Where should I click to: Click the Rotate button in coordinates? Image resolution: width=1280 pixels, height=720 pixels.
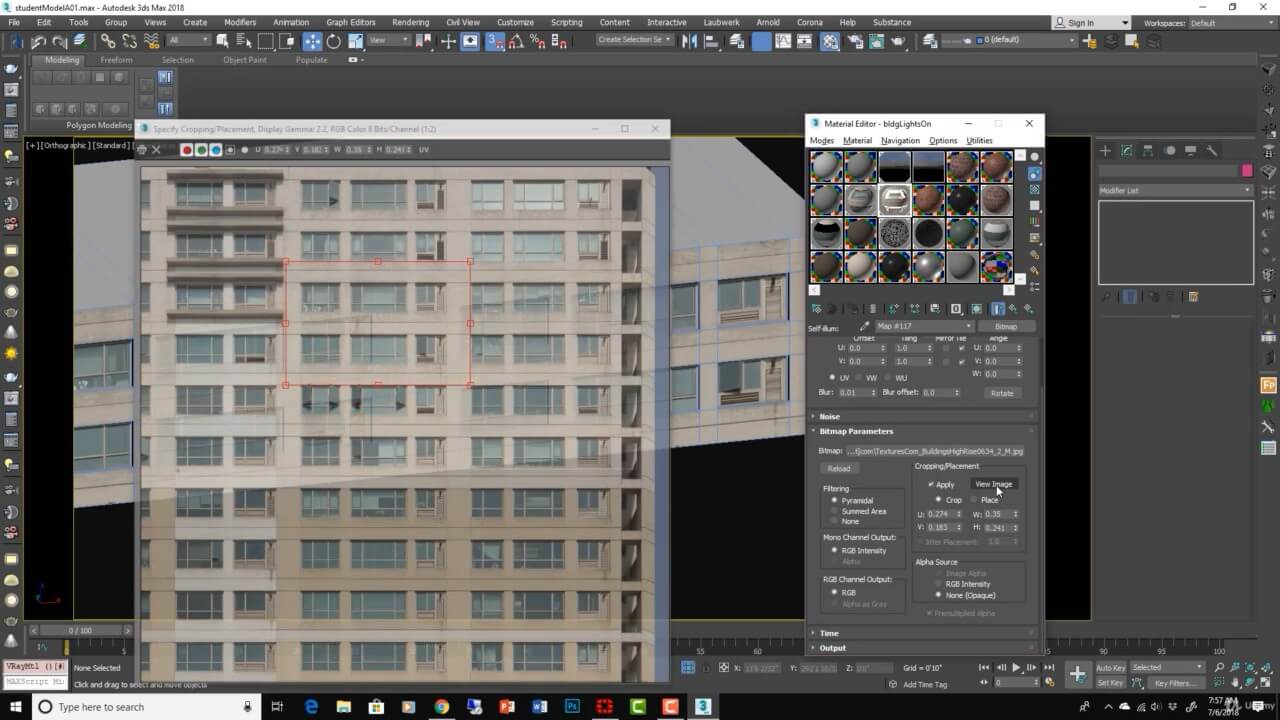coord(1002,393)
